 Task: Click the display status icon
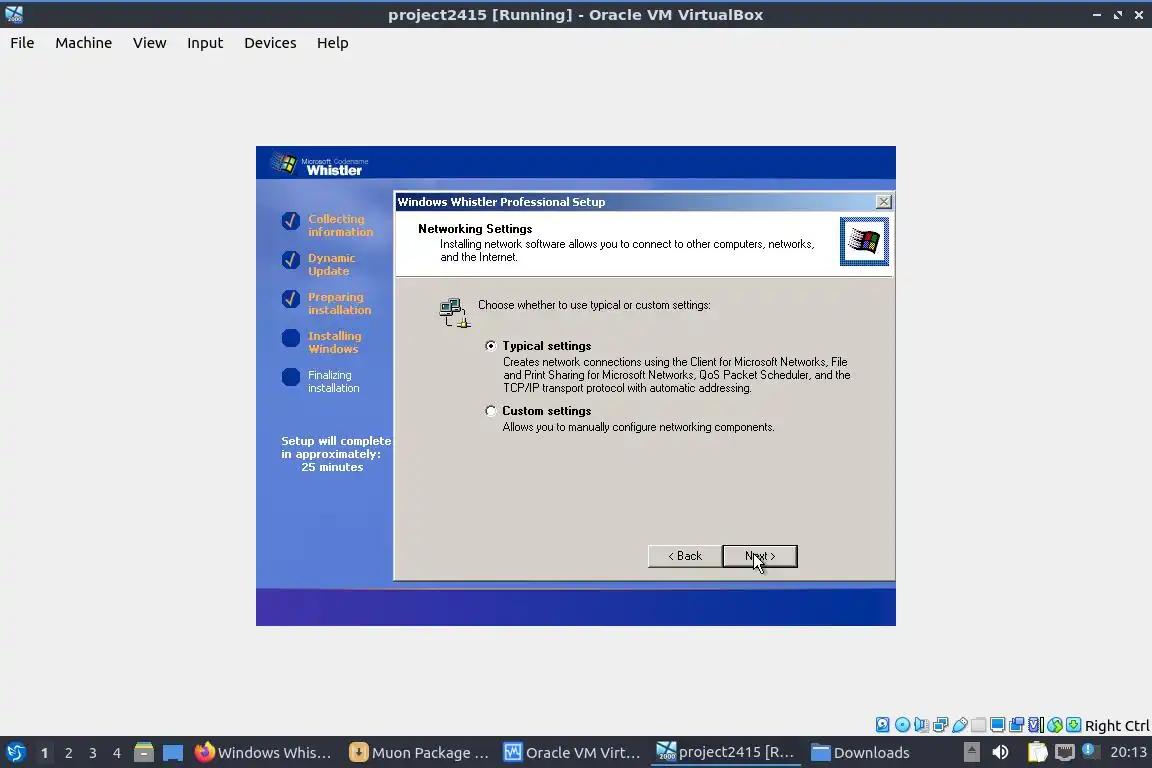pyautogui.click(x=998, y=725)
